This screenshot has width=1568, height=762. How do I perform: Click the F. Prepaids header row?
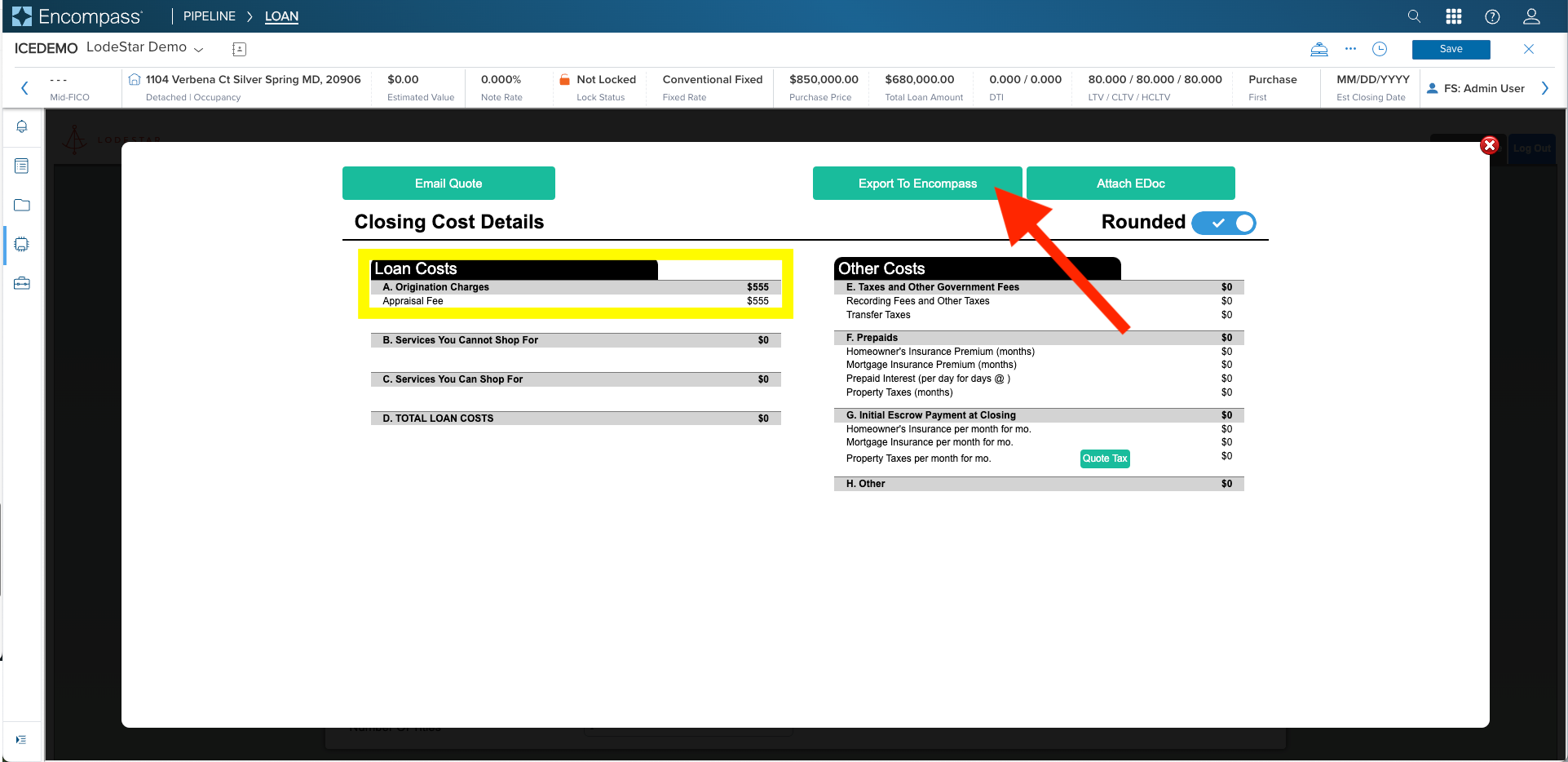click(1039, 338)
